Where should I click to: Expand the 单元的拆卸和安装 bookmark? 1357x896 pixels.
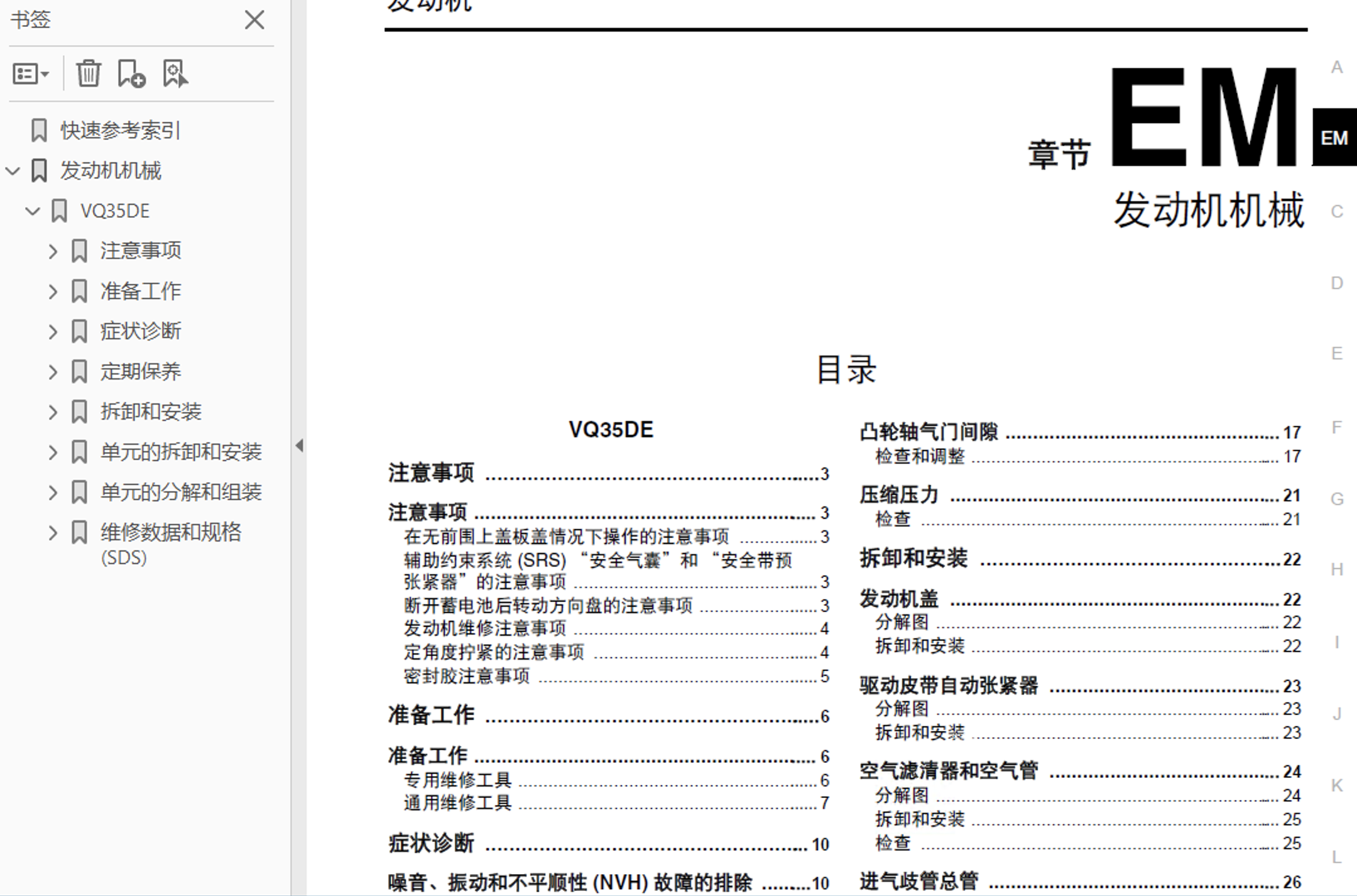[x=53, y=452]
